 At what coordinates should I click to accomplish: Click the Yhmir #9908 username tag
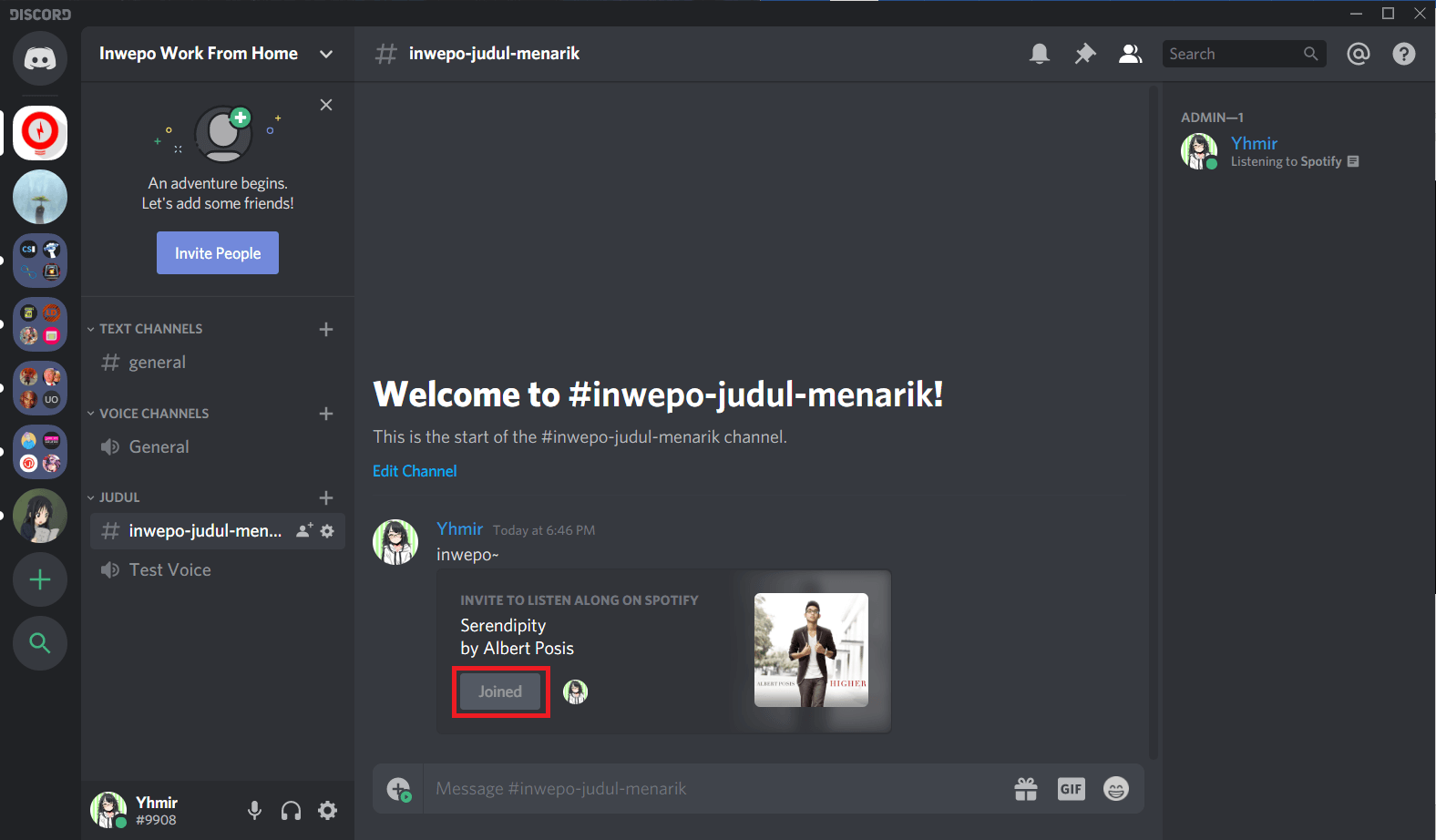(x=157, y=811)
